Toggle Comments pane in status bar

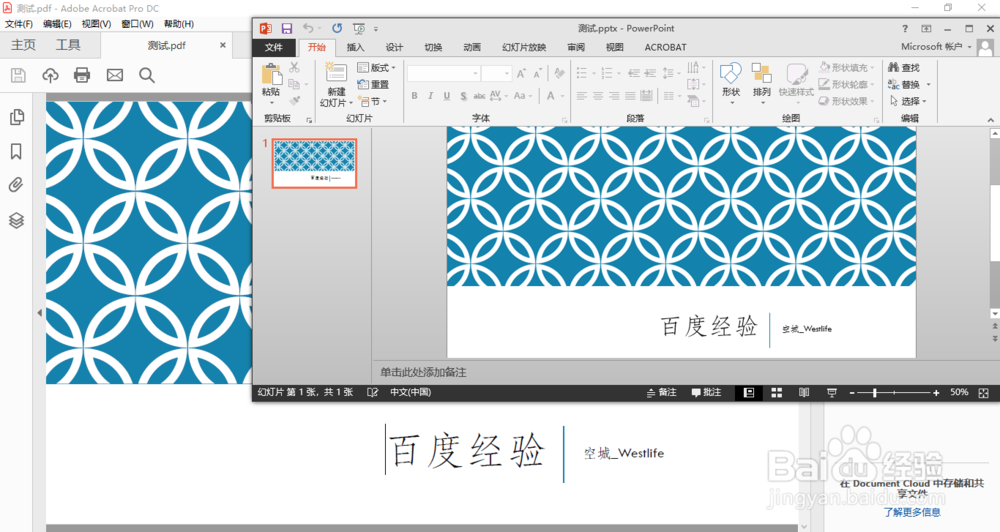pyautogui.click(x=706, y=392)
